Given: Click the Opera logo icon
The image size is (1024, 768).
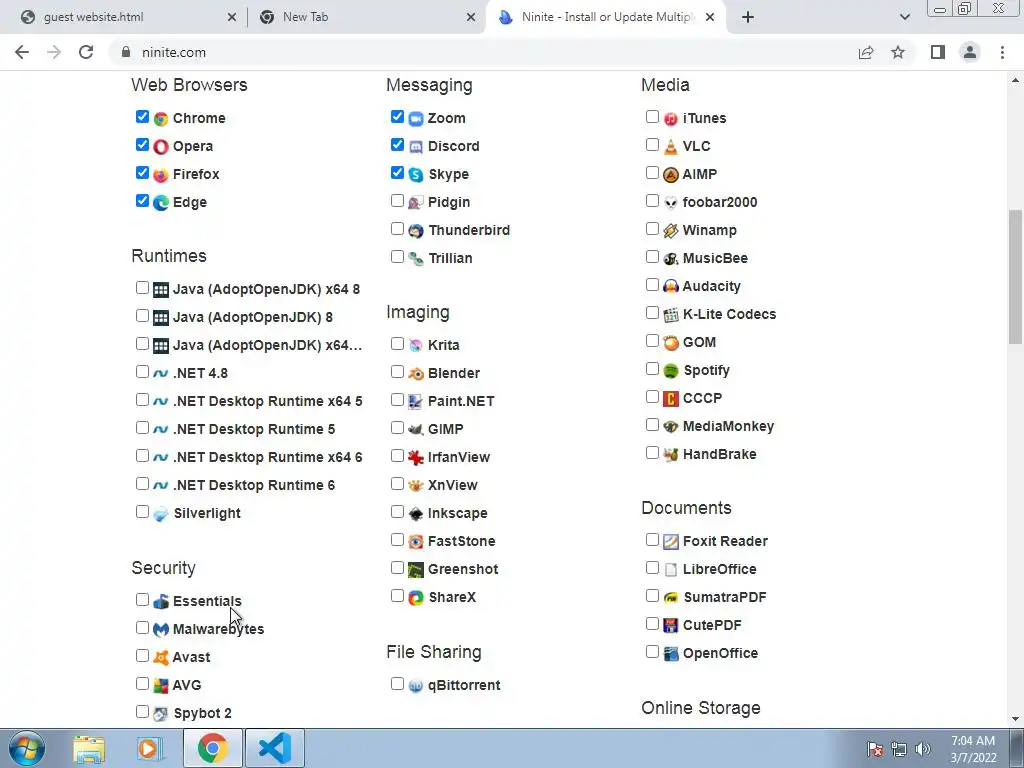Looking at the screenshot, I should click(x=161, y=147).
